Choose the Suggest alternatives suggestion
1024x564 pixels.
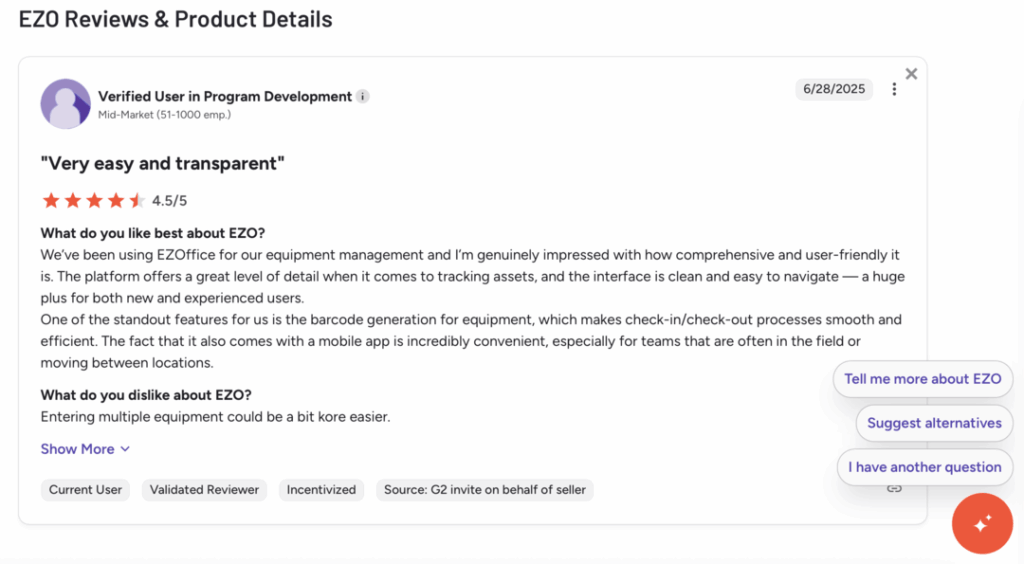click(934, 423)
